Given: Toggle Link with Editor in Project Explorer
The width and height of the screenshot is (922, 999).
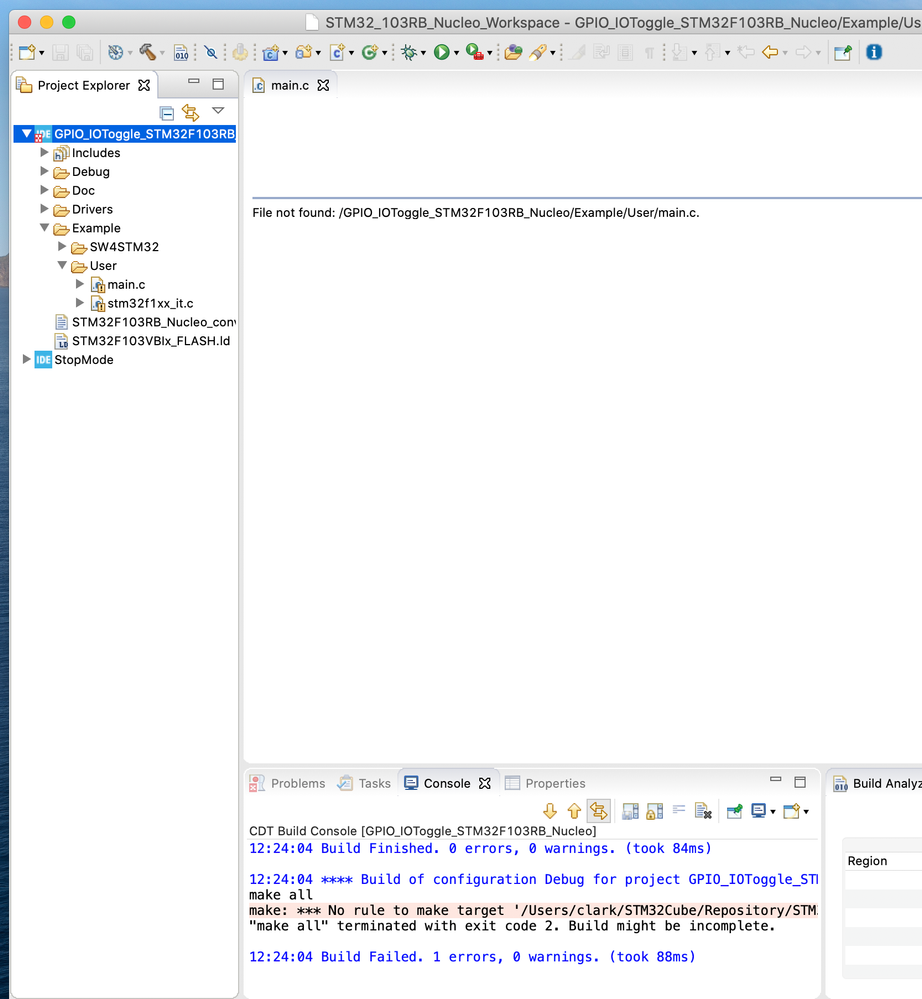Looking at the screenshot, I should tap(191, 113).
